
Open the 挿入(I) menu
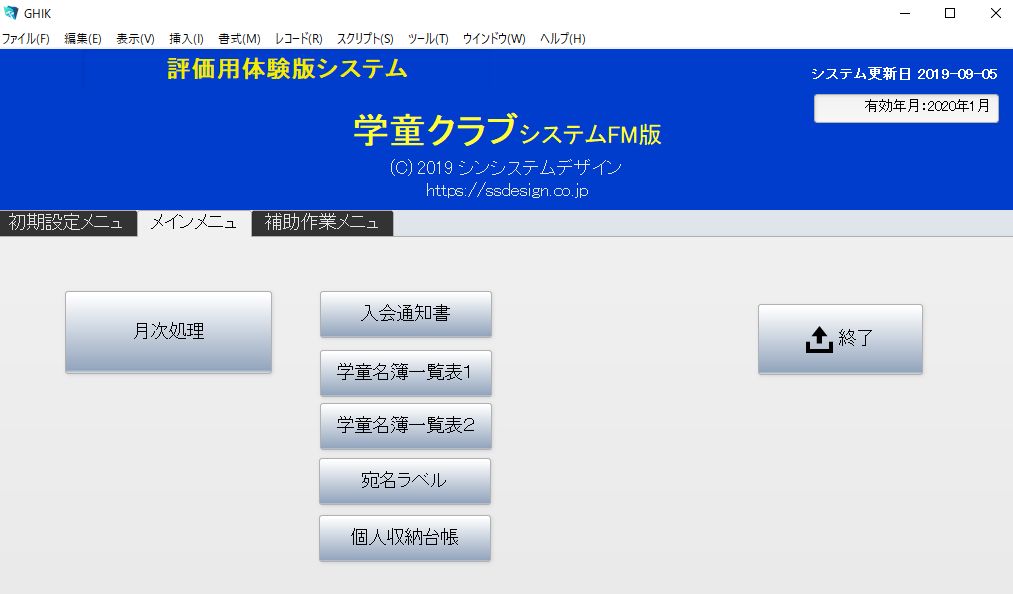click(x=186, y=39)
